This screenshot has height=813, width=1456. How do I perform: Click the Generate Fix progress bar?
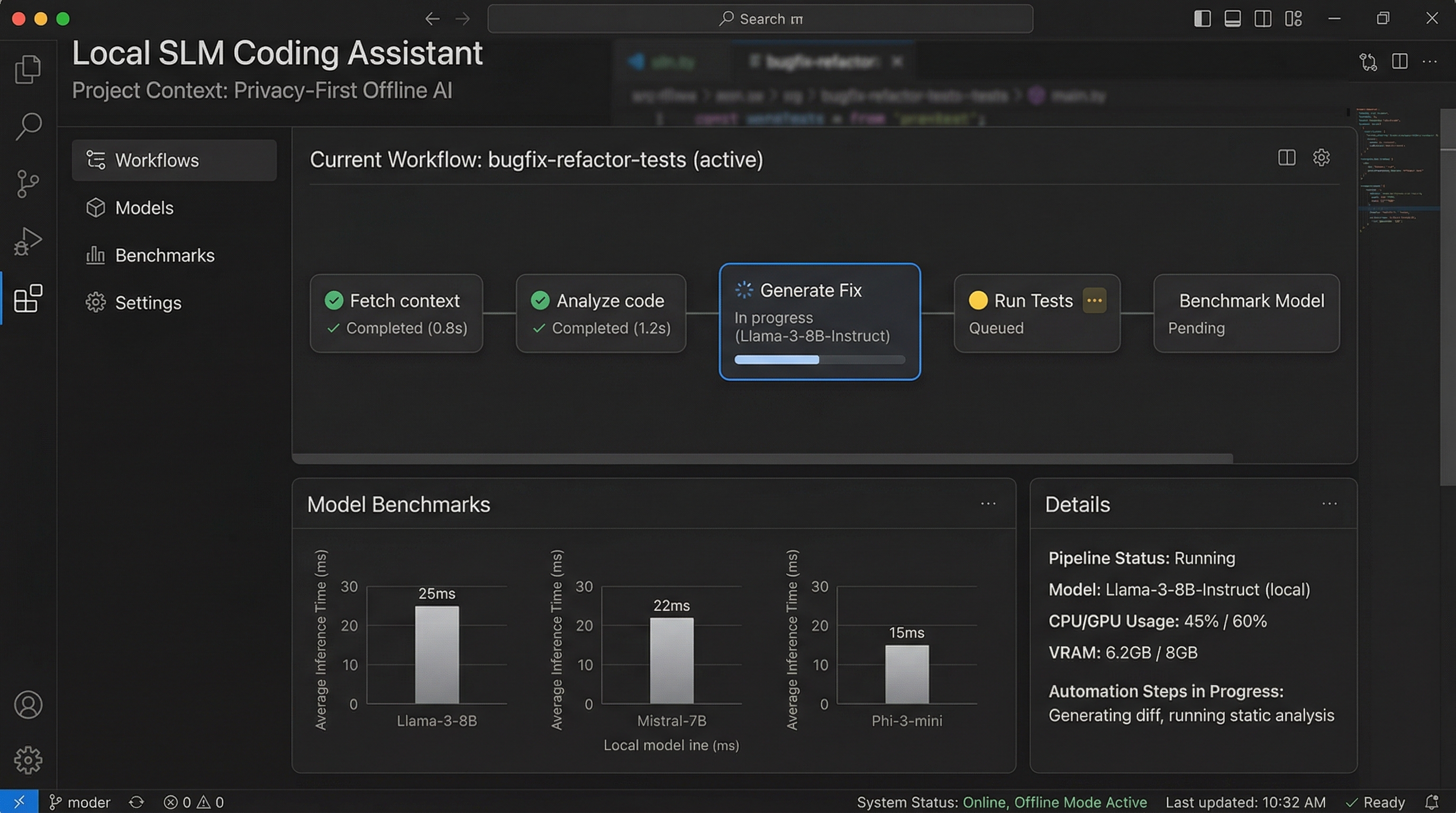(x=819, y=359)
